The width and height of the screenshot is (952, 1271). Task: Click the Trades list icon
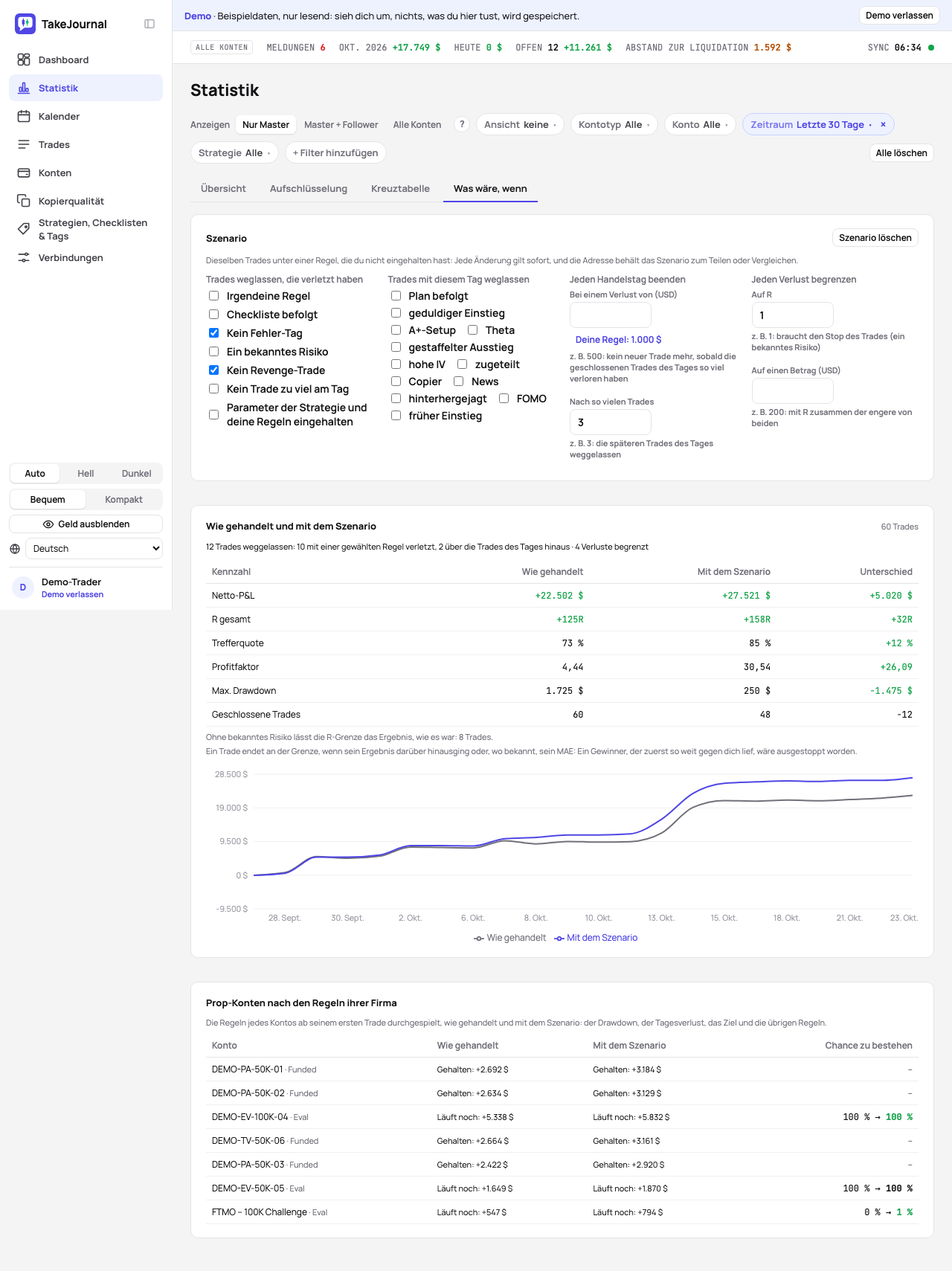(x=24, y=144)
